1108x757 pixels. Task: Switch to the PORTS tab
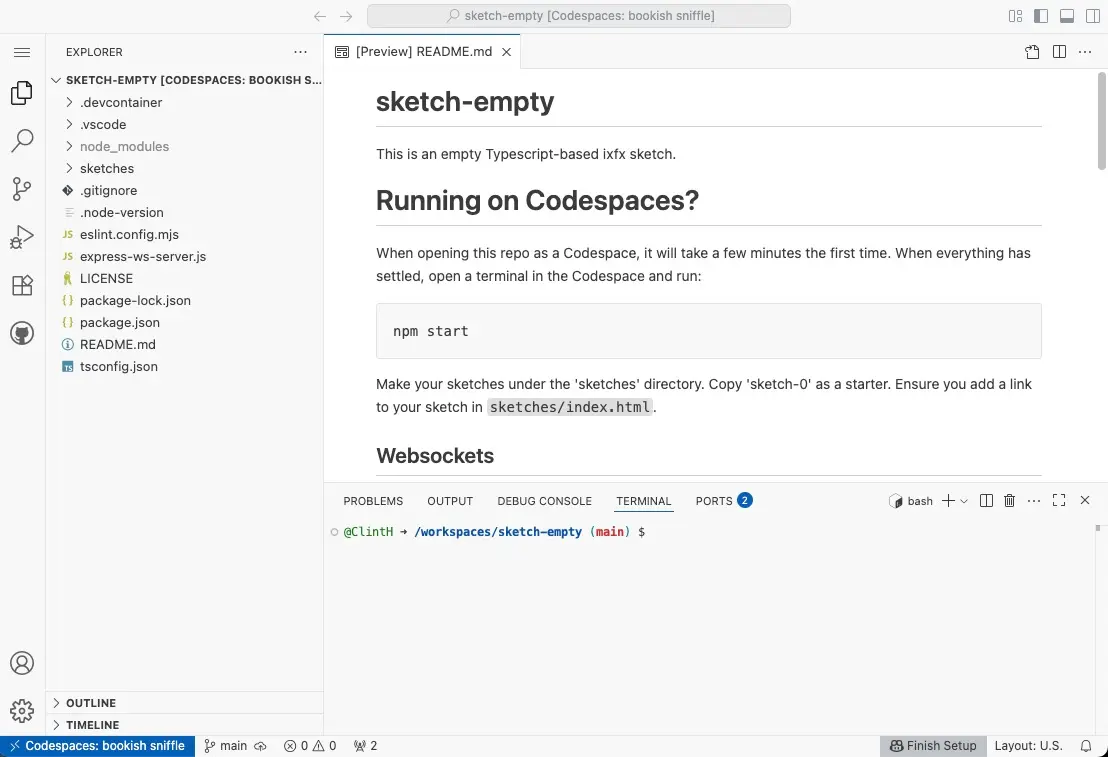[x=713, y=500]
